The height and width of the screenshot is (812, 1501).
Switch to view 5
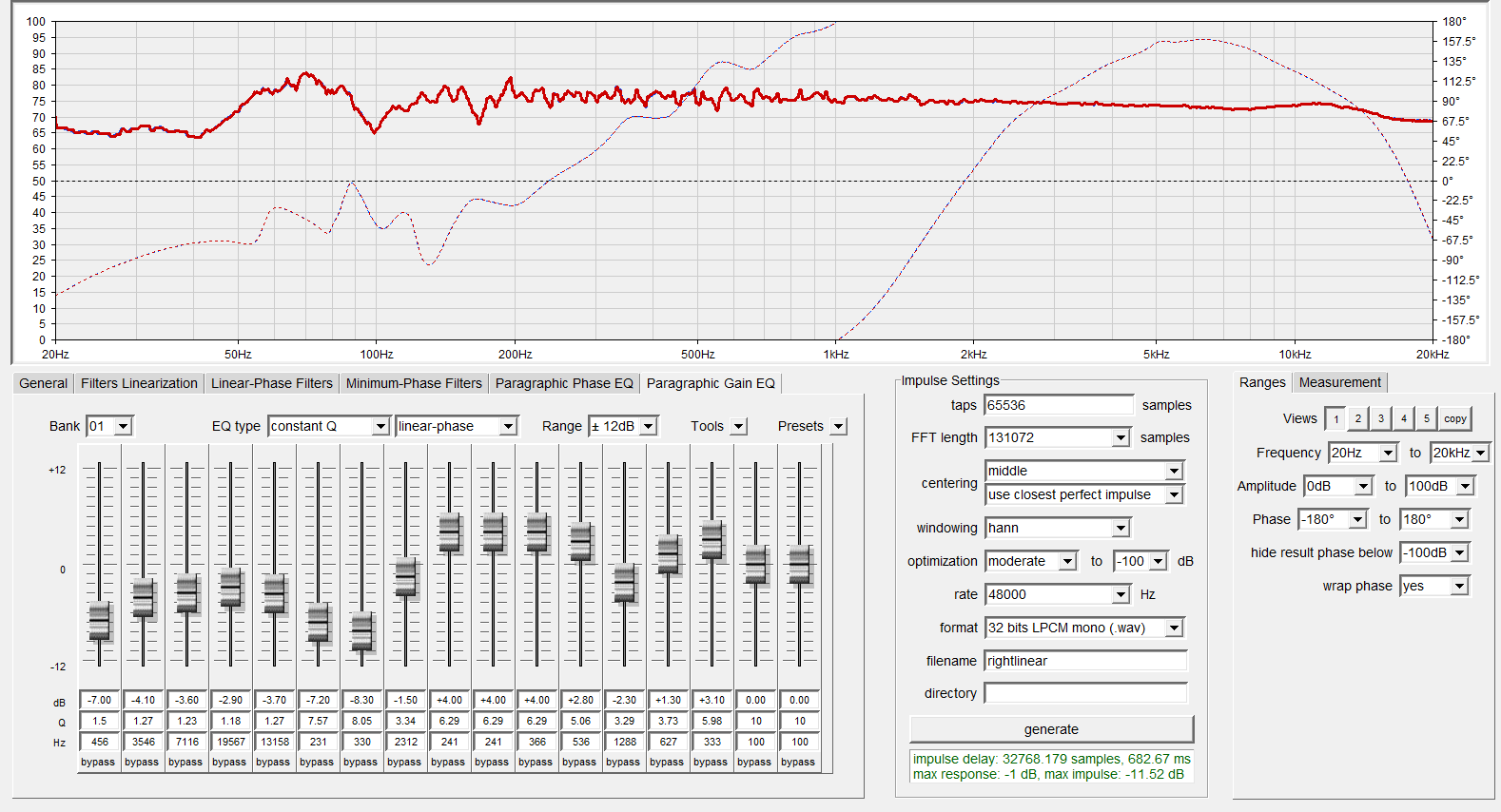pos(1426,418)
